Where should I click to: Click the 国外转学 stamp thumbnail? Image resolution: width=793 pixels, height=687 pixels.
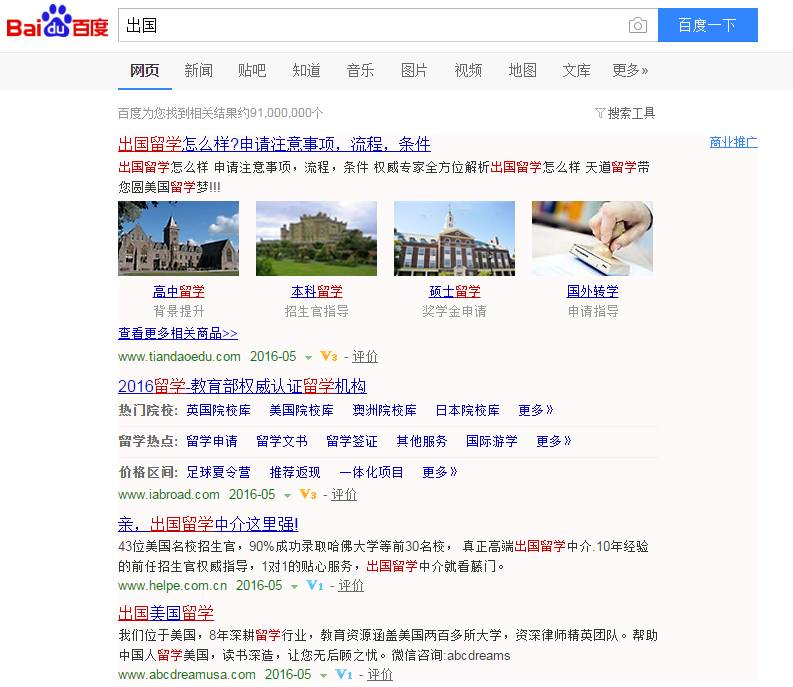[592, 238]
